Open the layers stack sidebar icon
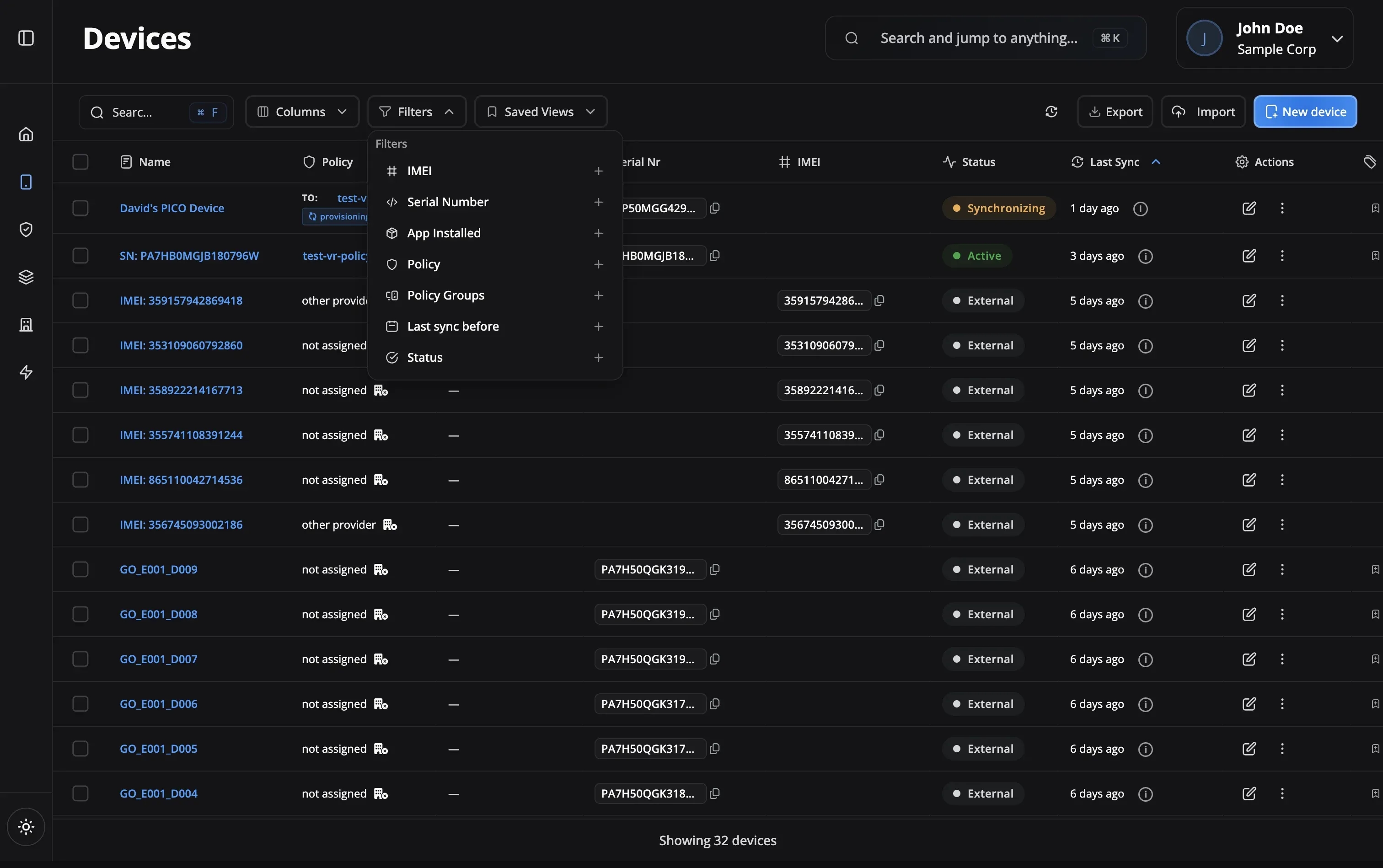 pos(26,277)
